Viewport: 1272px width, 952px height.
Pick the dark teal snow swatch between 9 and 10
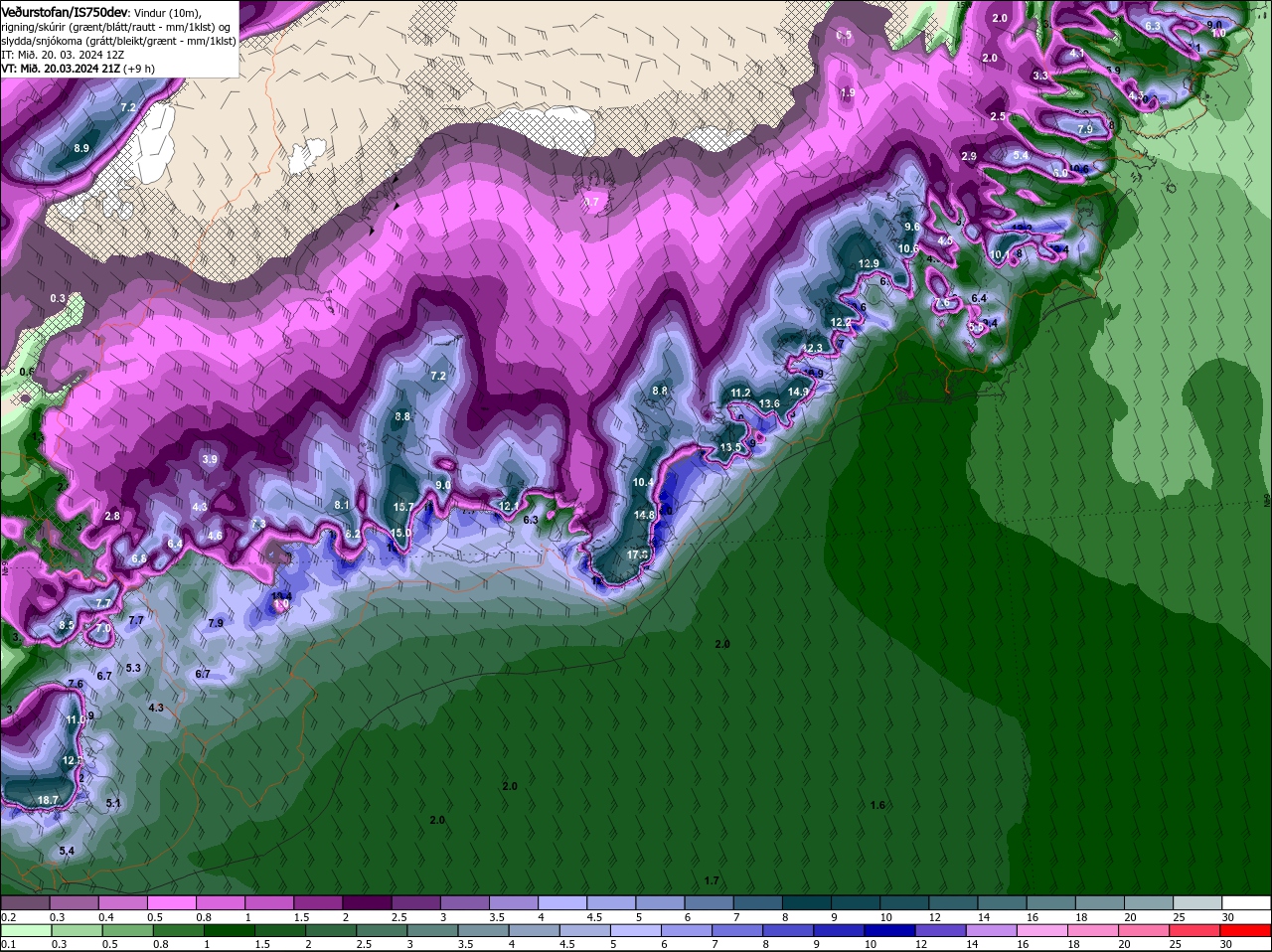[856, 902]
